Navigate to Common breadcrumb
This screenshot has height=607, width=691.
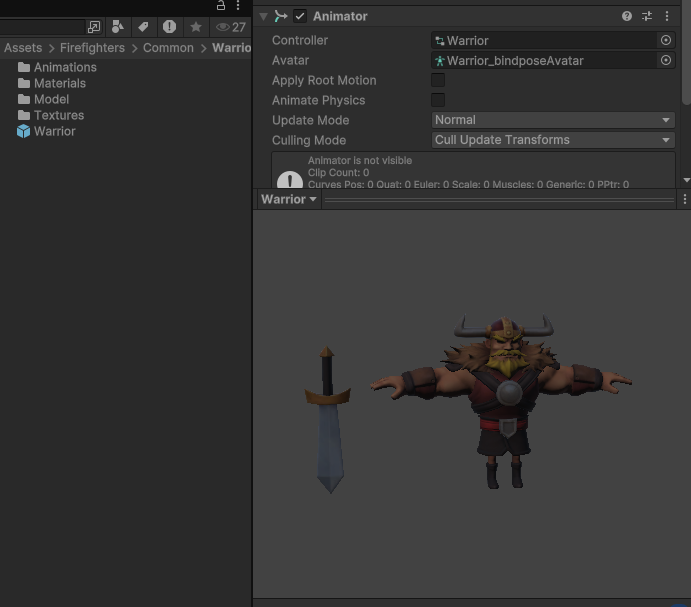[x=168, y=48]
